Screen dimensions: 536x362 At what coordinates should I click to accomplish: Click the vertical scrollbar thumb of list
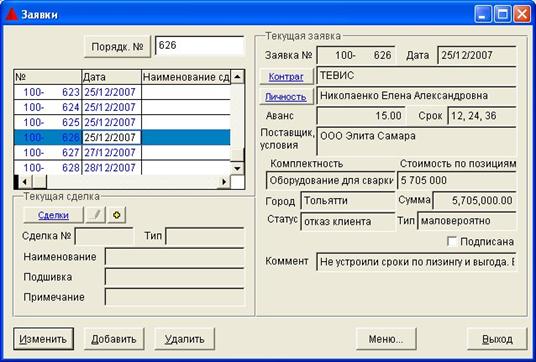(x=238, y=155)
